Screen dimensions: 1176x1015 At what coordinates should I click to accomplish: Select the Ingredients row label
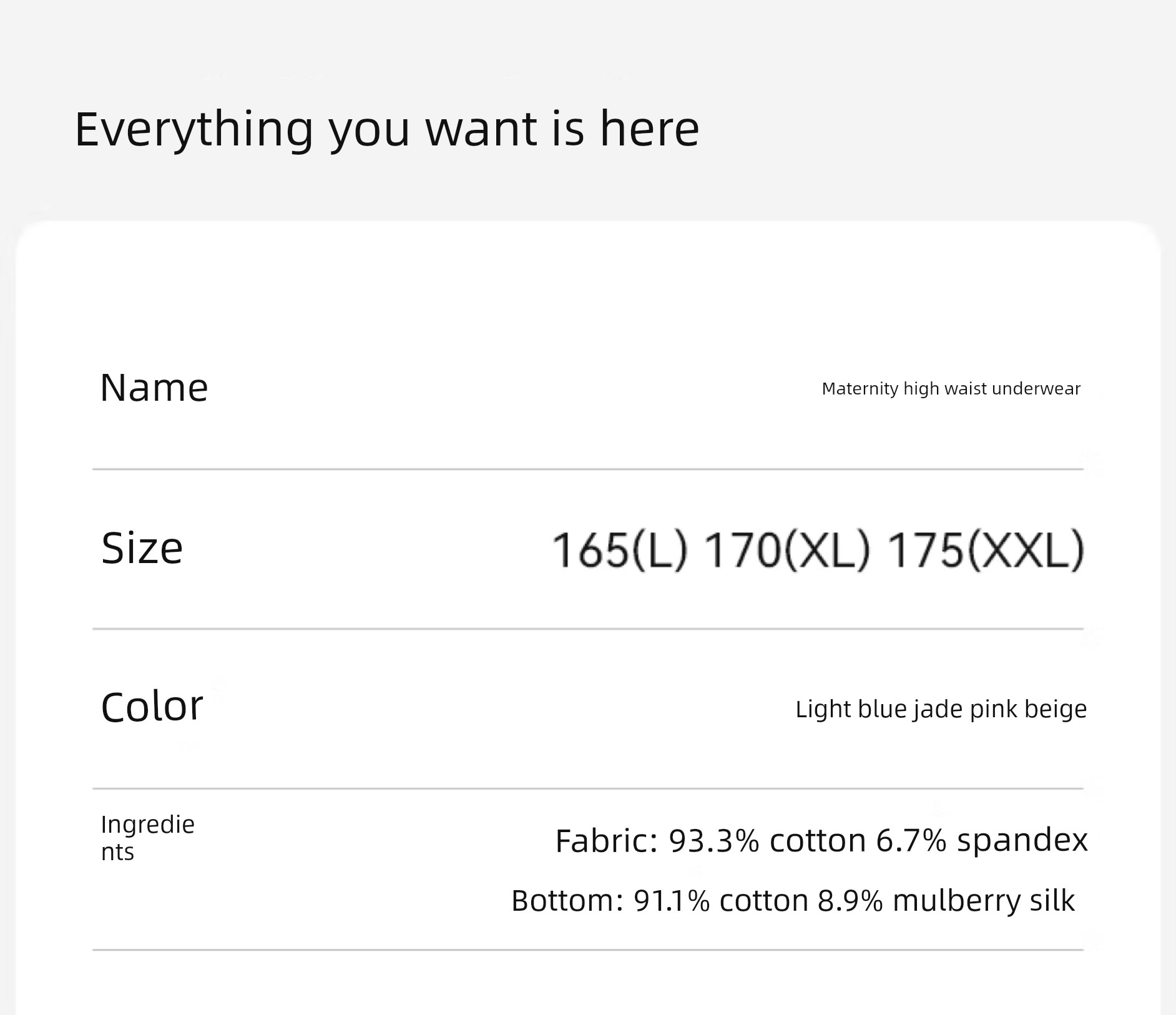(148, 838)
